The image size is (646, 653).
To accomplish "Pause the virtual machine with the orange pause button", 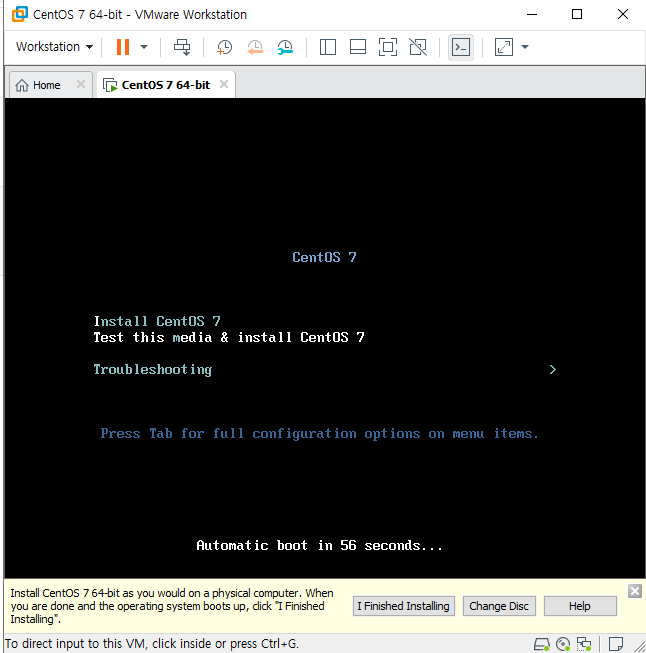I will [x=123, y=47].
